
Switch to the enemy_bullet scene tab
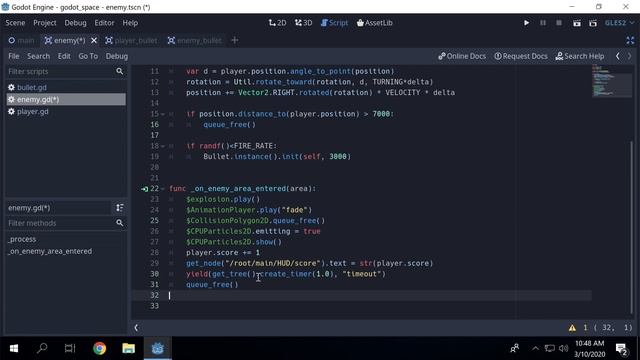tap(194, 40)
